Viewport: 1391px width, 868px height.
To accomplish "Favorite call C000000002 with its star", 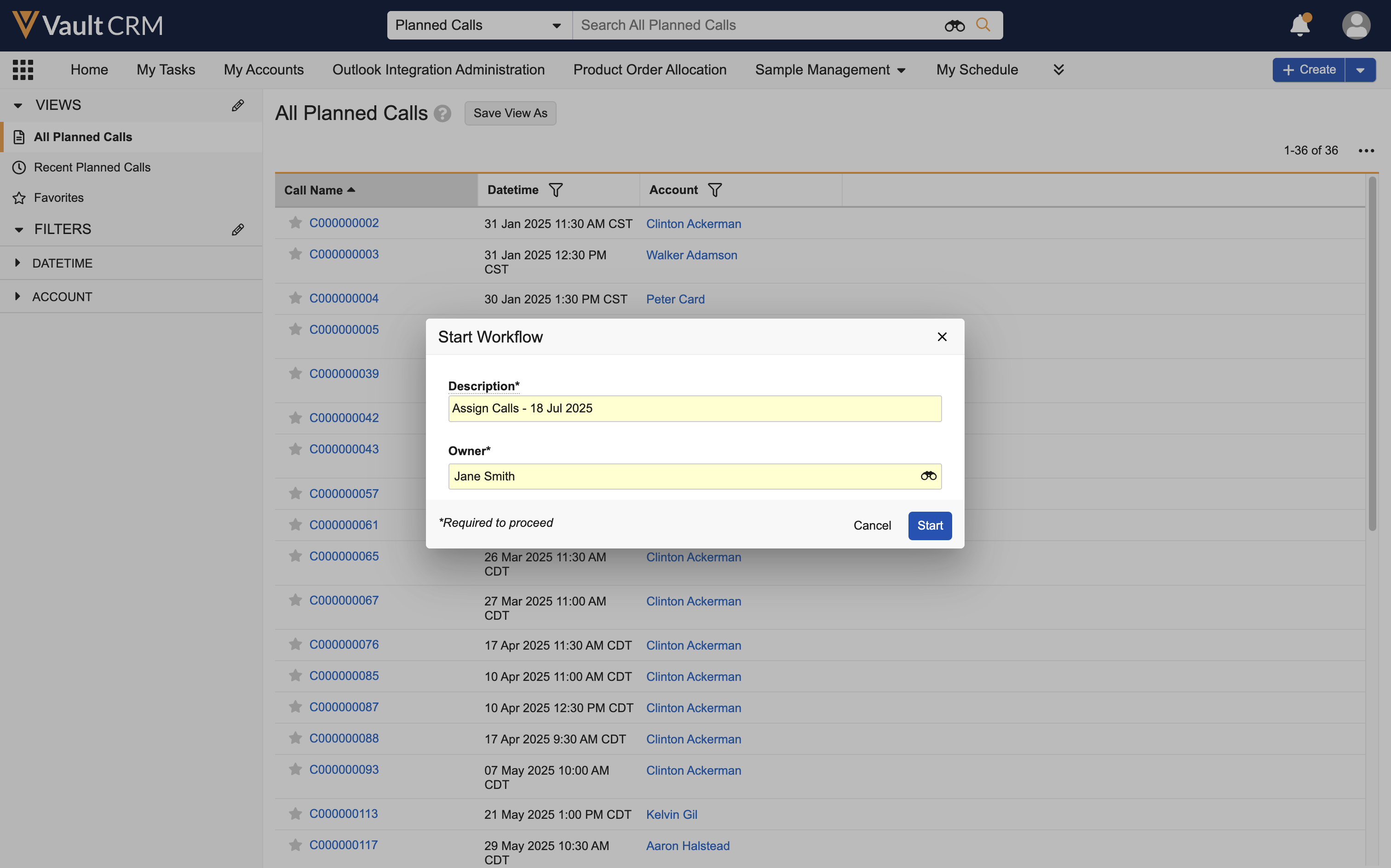I will click(x=295, y=223).
